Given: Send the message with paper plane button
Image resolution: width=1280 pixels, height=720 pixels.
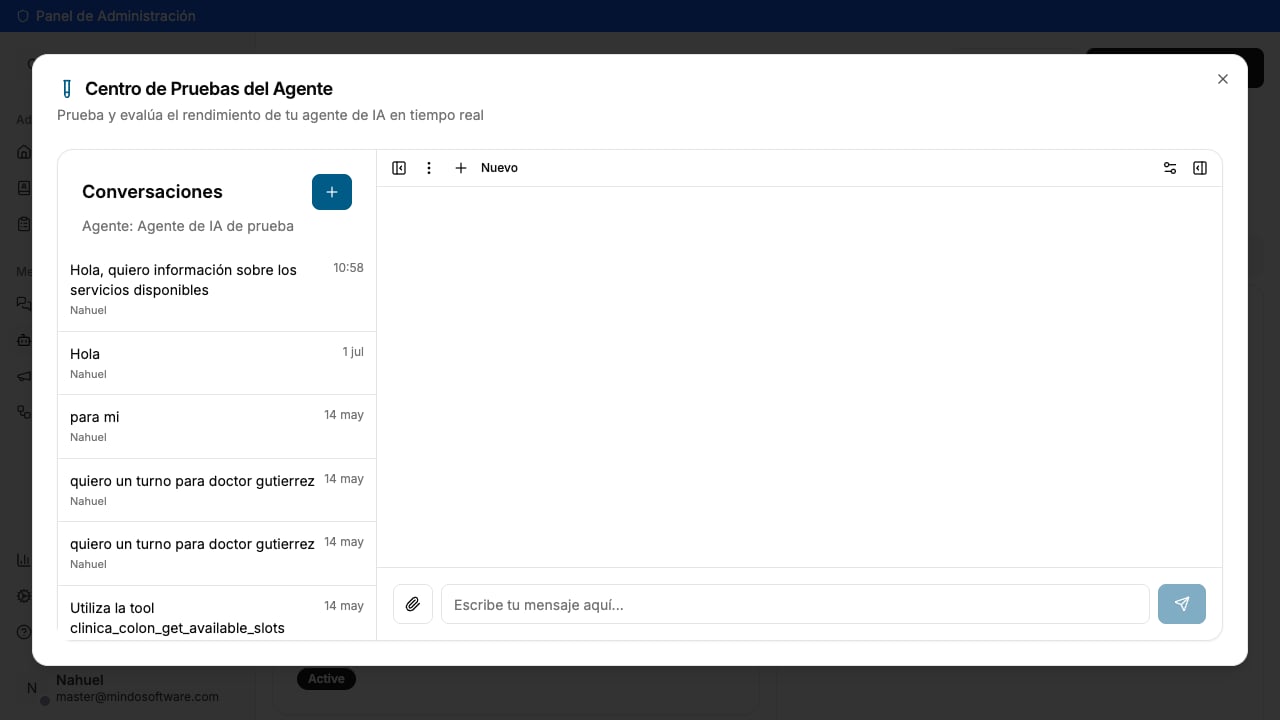Looking at the screenshot, I should [x=1182, y=604].
